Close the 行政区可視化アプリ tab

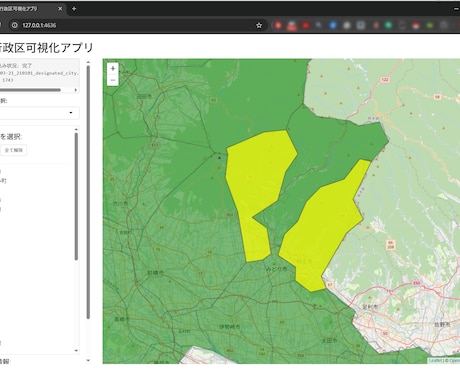point(60,9)
